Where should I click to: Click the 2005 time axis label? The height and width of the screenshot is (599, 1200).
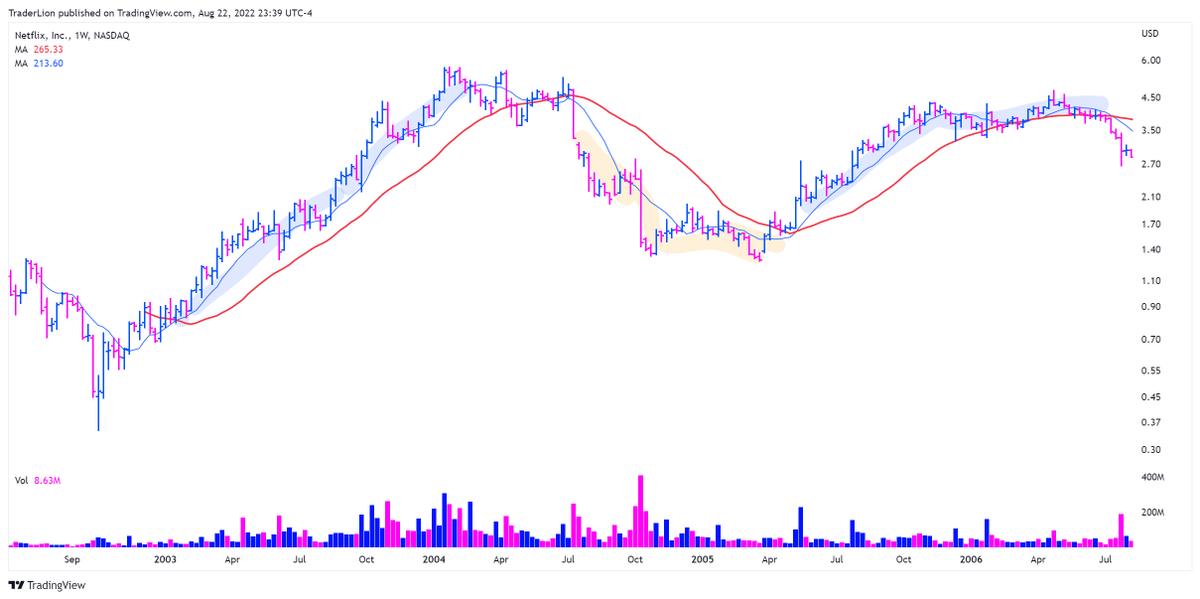(701, 561)
